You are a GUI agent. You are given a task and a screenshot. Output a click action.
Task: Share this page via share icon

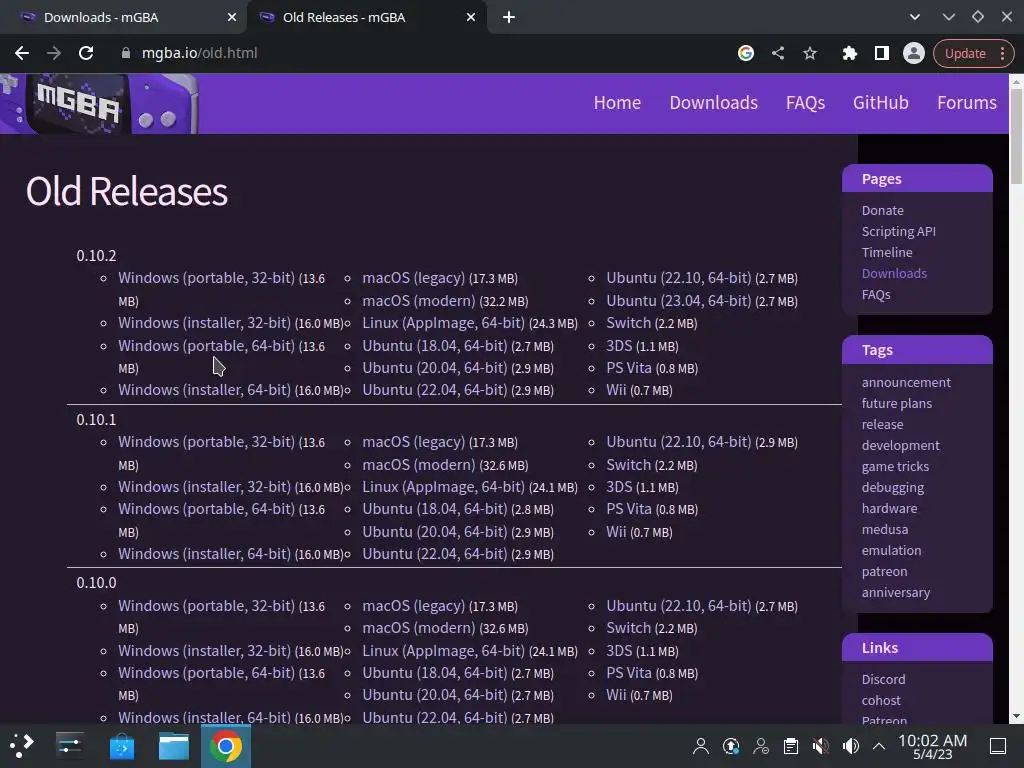pyautogui.click(x=778, y=53)
